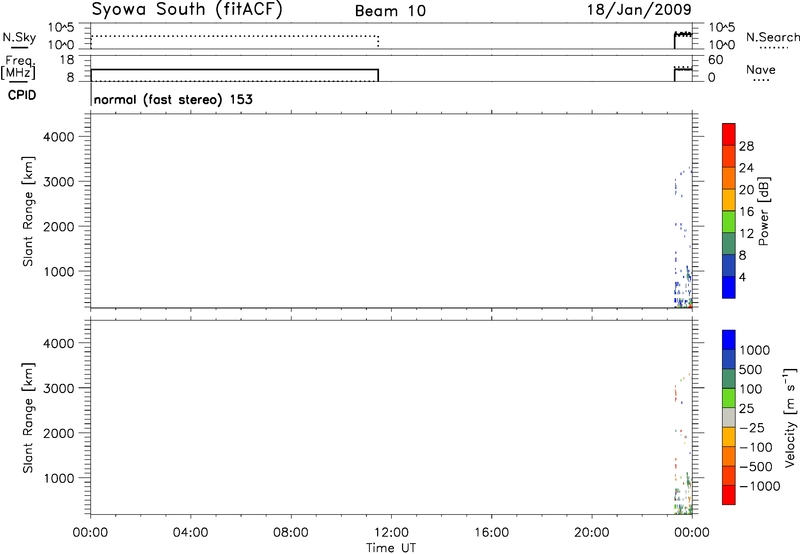Select the Velocity segment between -500 and -100
The image size is (800, 554).
pos(729,457)
